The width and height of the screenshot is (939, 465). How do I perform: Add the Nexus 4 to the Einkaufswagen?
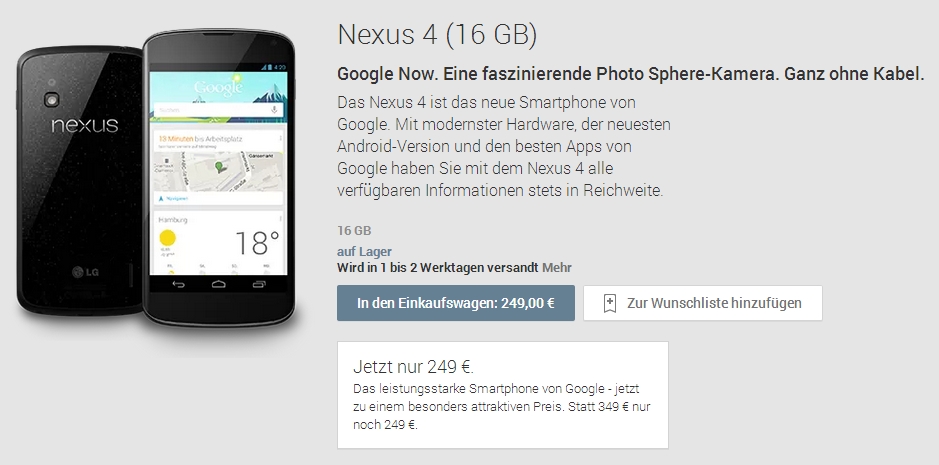tap(456, 303)
